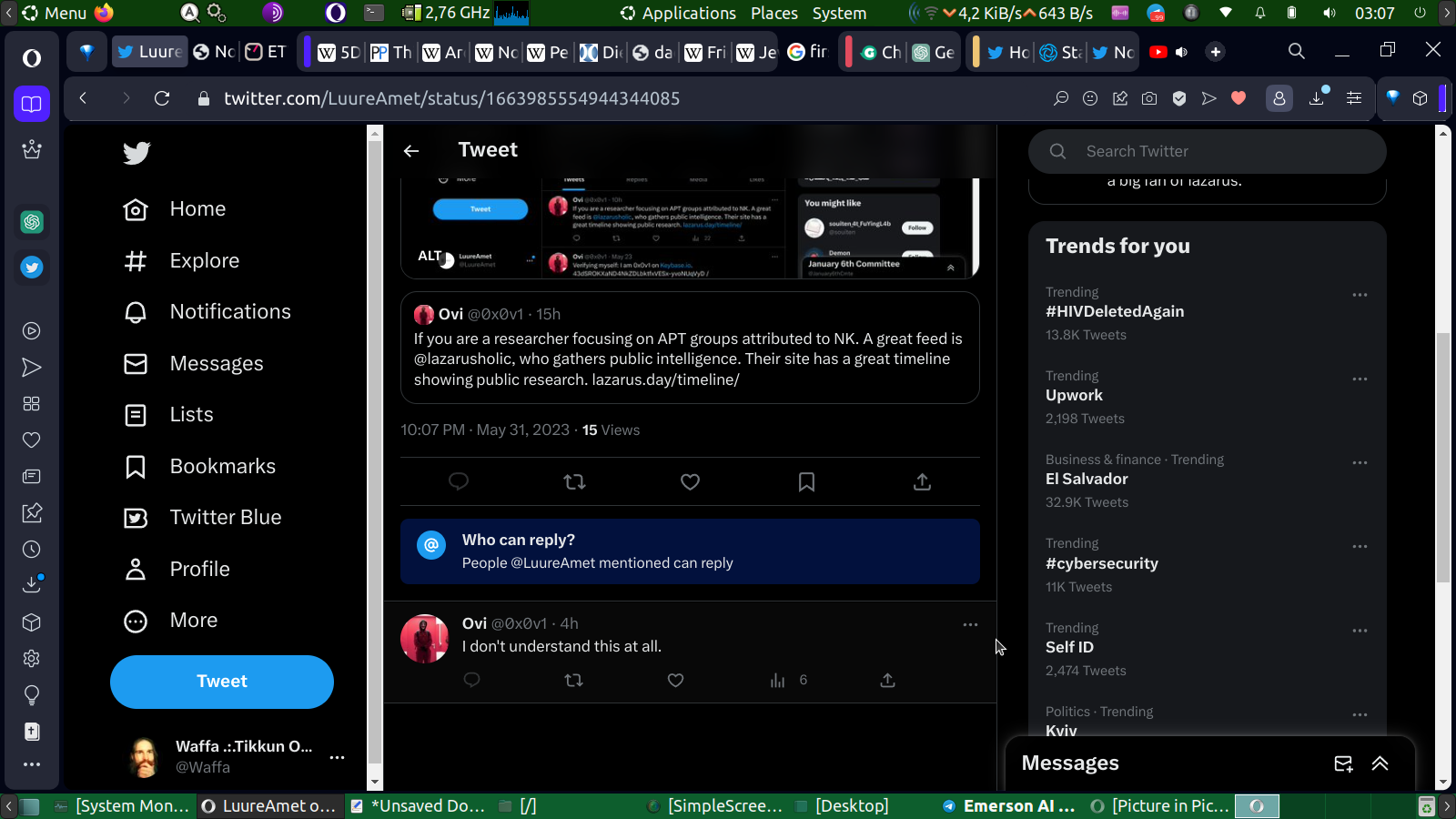The image size is (1456, 819).
Task: Expand the Messages drawer
Action: [1380, 763]
